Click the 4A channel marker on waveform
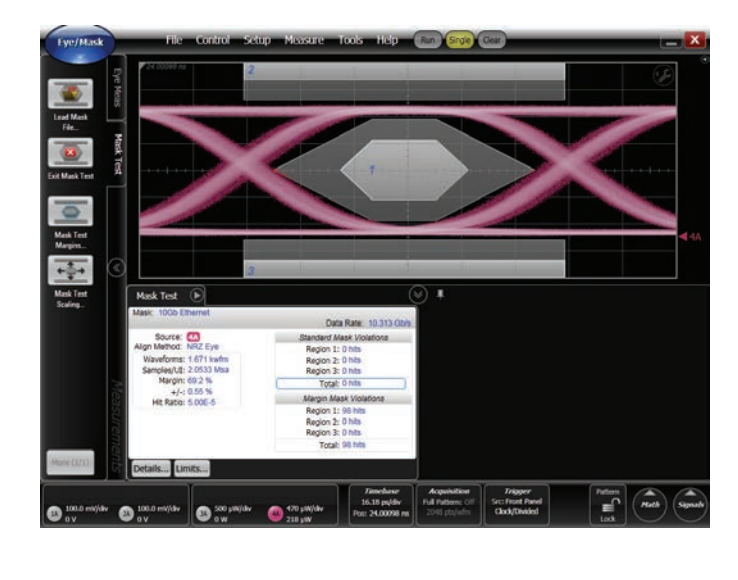This screenshot has height=580, width=738. [689, 237]
